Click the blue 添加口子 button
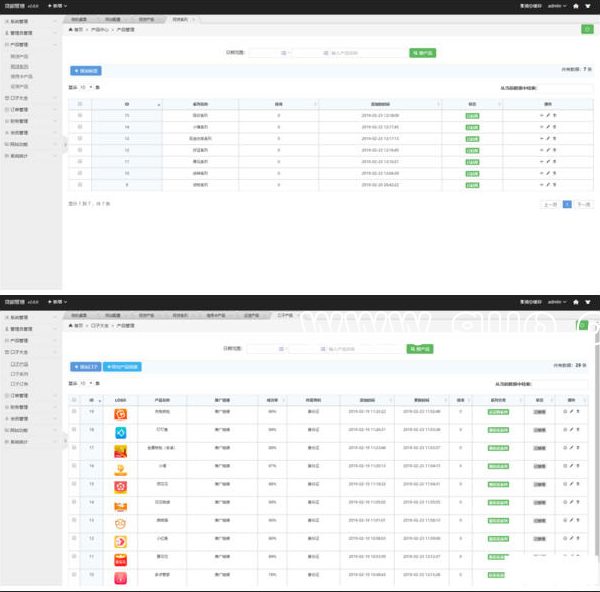This screenshot has width=600, height=592. point(85,366)
